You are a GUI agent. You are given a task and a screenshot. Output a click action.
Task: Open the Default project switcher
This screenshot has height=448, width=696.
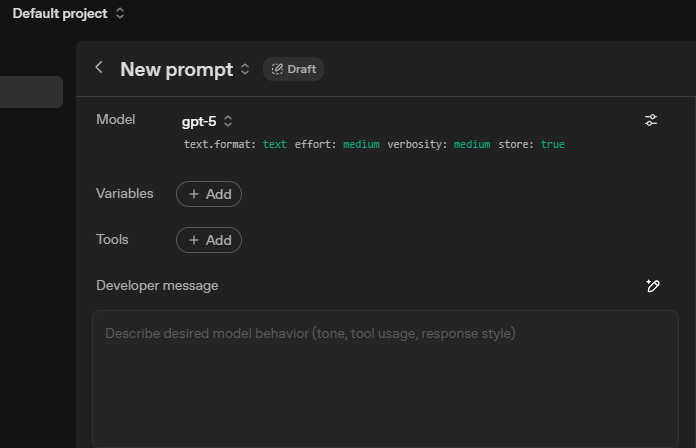click(68, 14)
